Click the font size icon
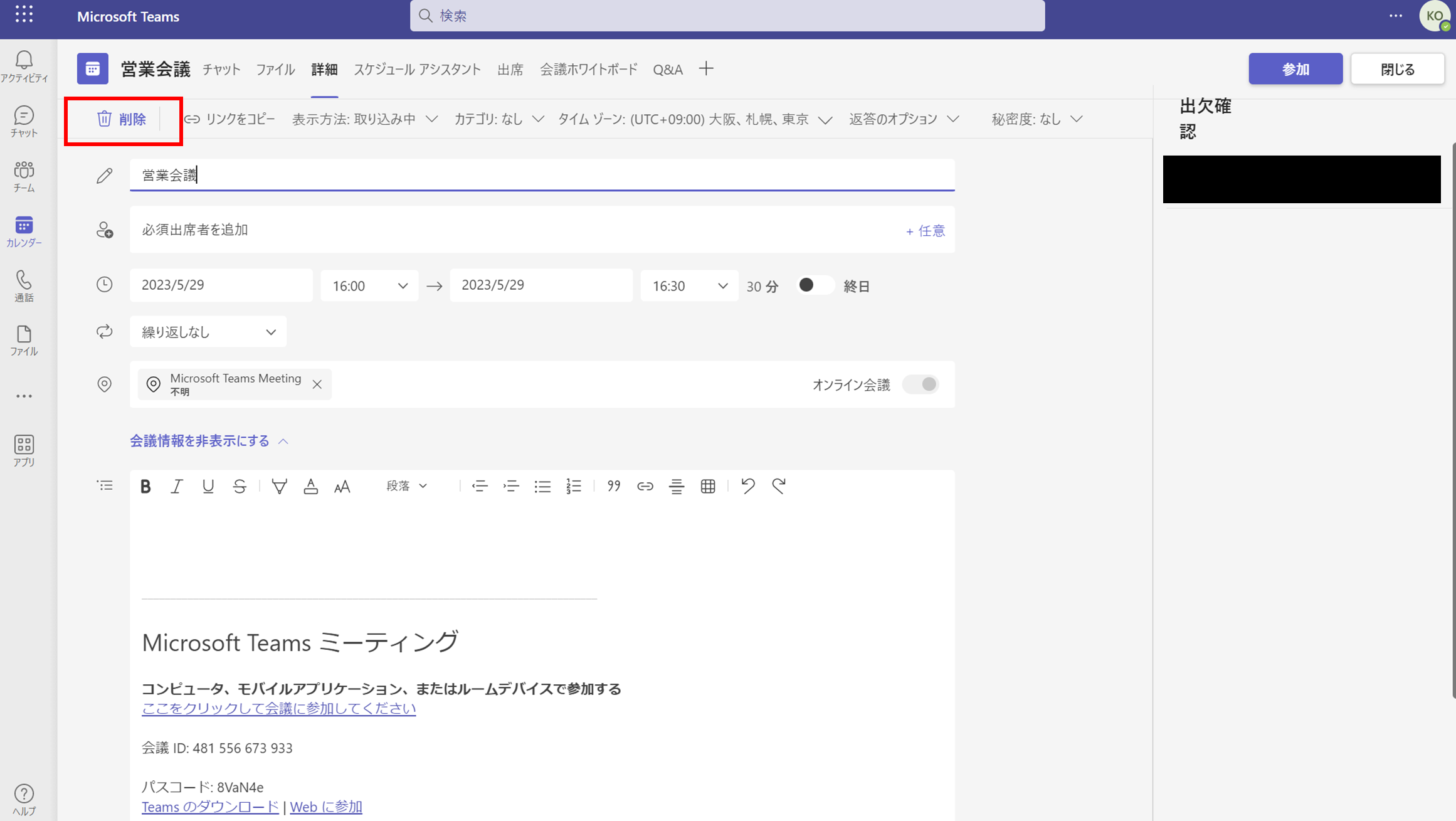The height and width of the screenshot is (821, 1456). pyautogui.click(x=342, y=486)
